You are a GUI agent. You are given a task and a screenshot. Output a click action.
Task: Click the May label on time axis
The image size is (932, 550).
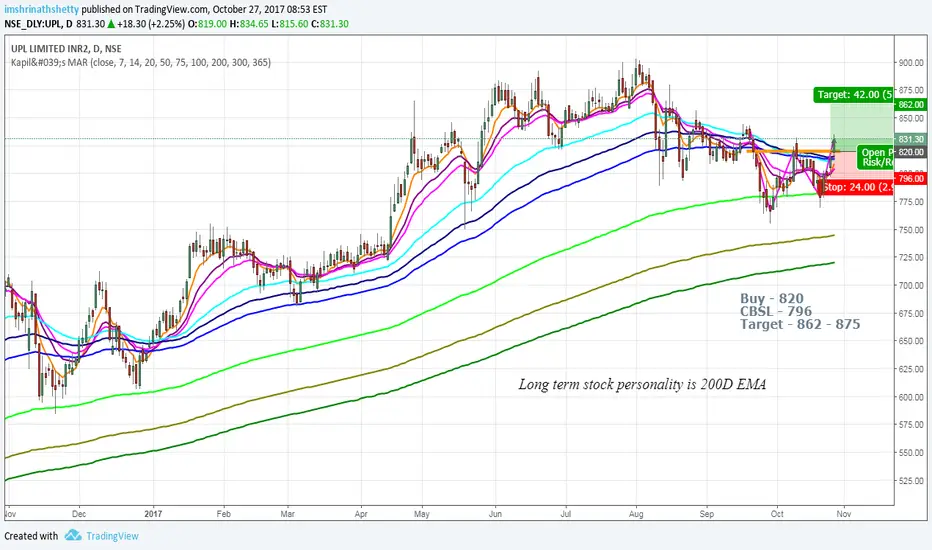click(x=421, y=514)
